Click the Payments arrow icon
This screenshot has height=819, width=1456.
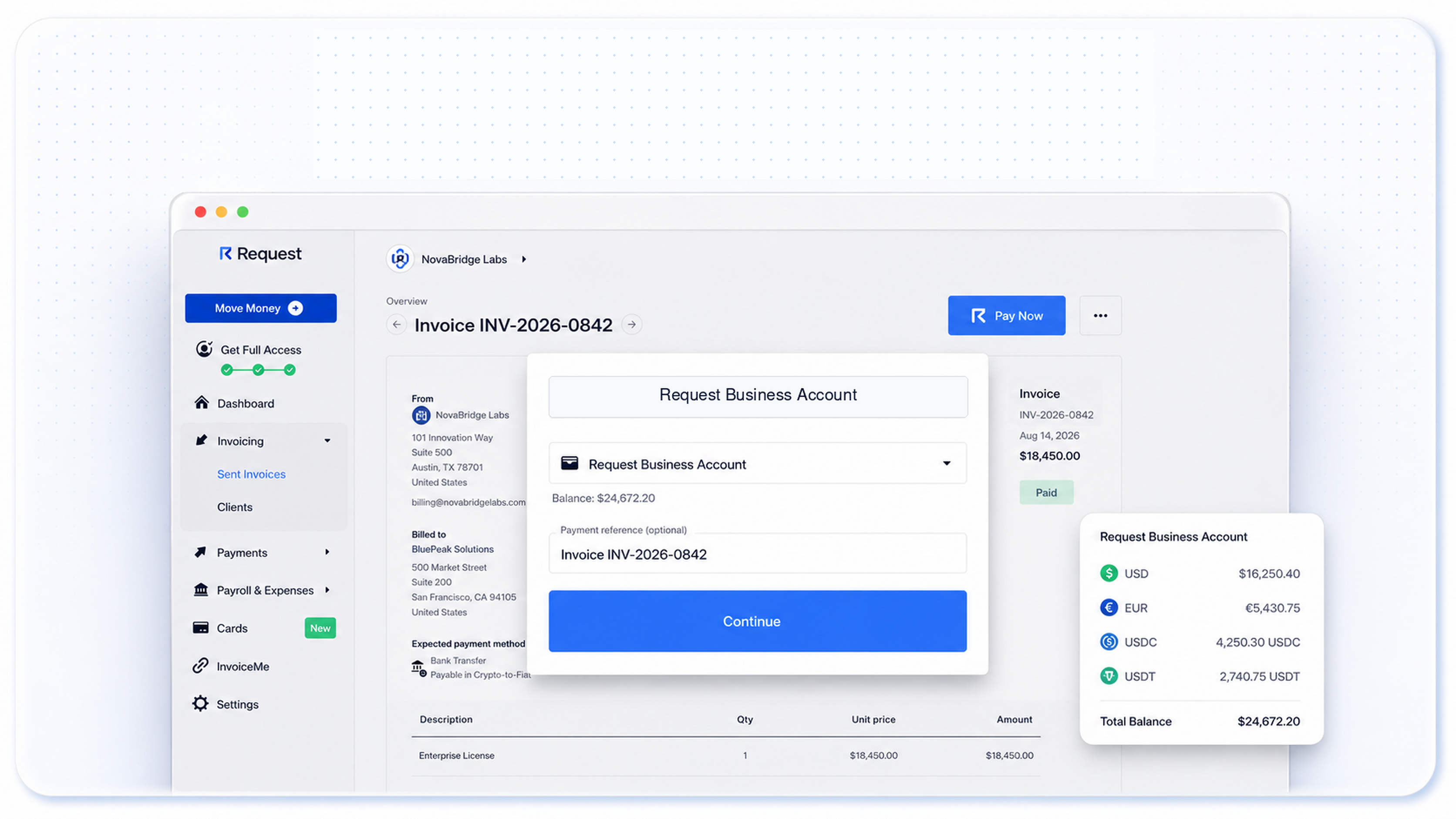200,552
